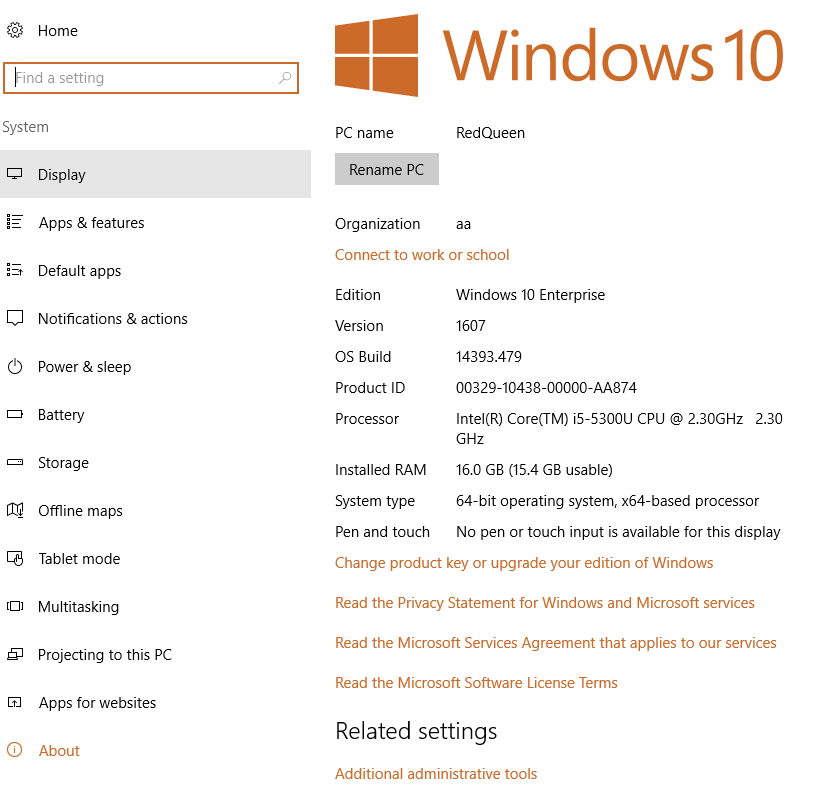
Task: Click the Projecting to this PC icon
Action: click(15, 655)
